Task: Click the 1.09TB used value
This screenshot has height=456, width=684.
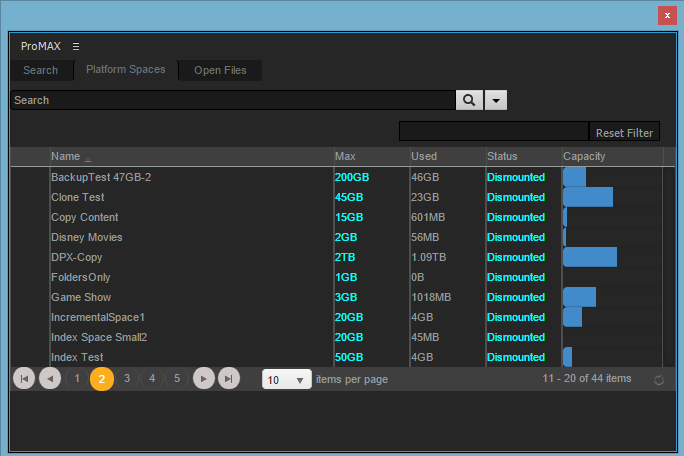Action: (429, 257)
